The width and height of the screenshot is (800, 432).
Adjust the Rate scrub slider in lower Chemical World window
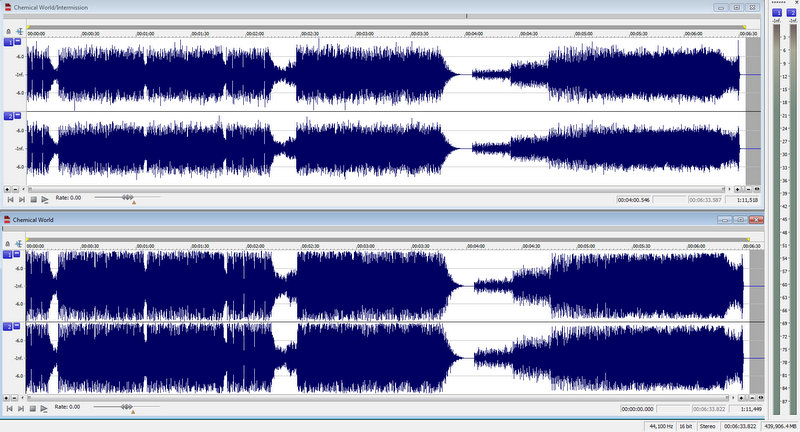tap(127, 406)
